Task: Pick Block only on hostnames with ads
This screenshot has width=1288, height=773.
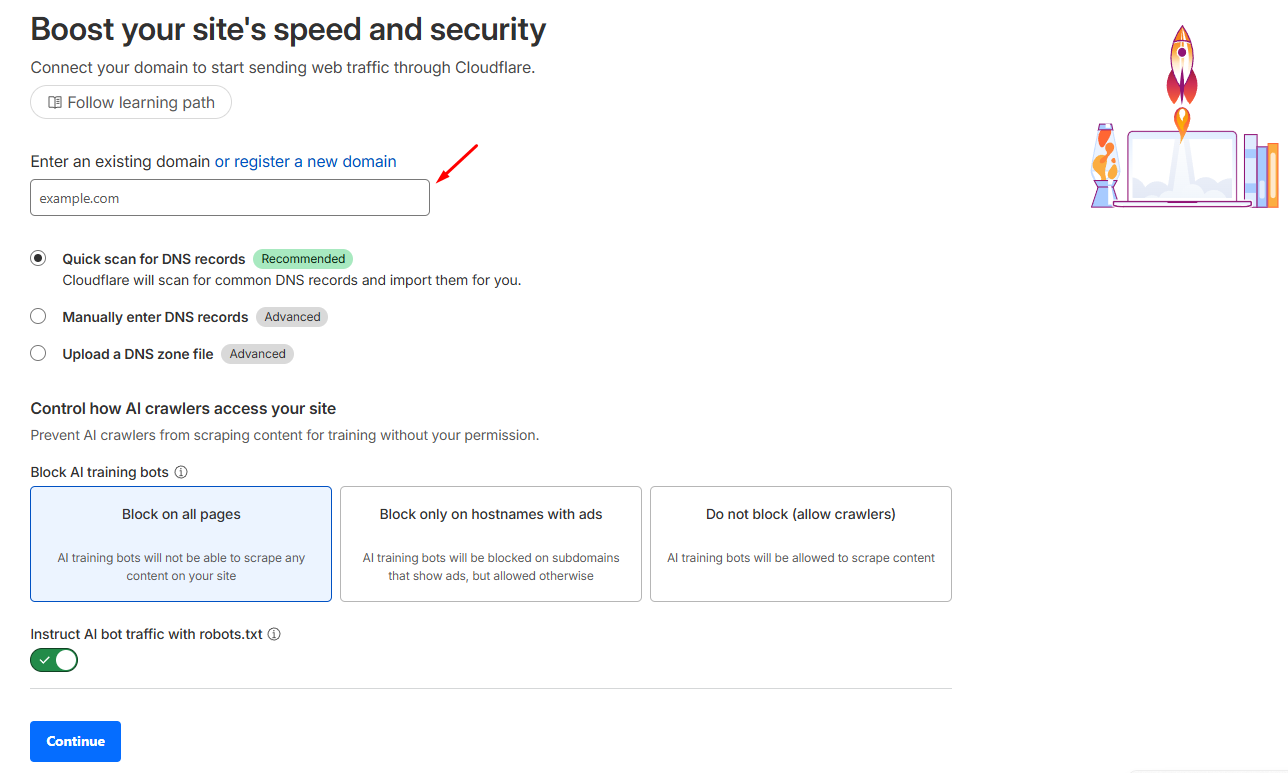Action: pos(491,544)
